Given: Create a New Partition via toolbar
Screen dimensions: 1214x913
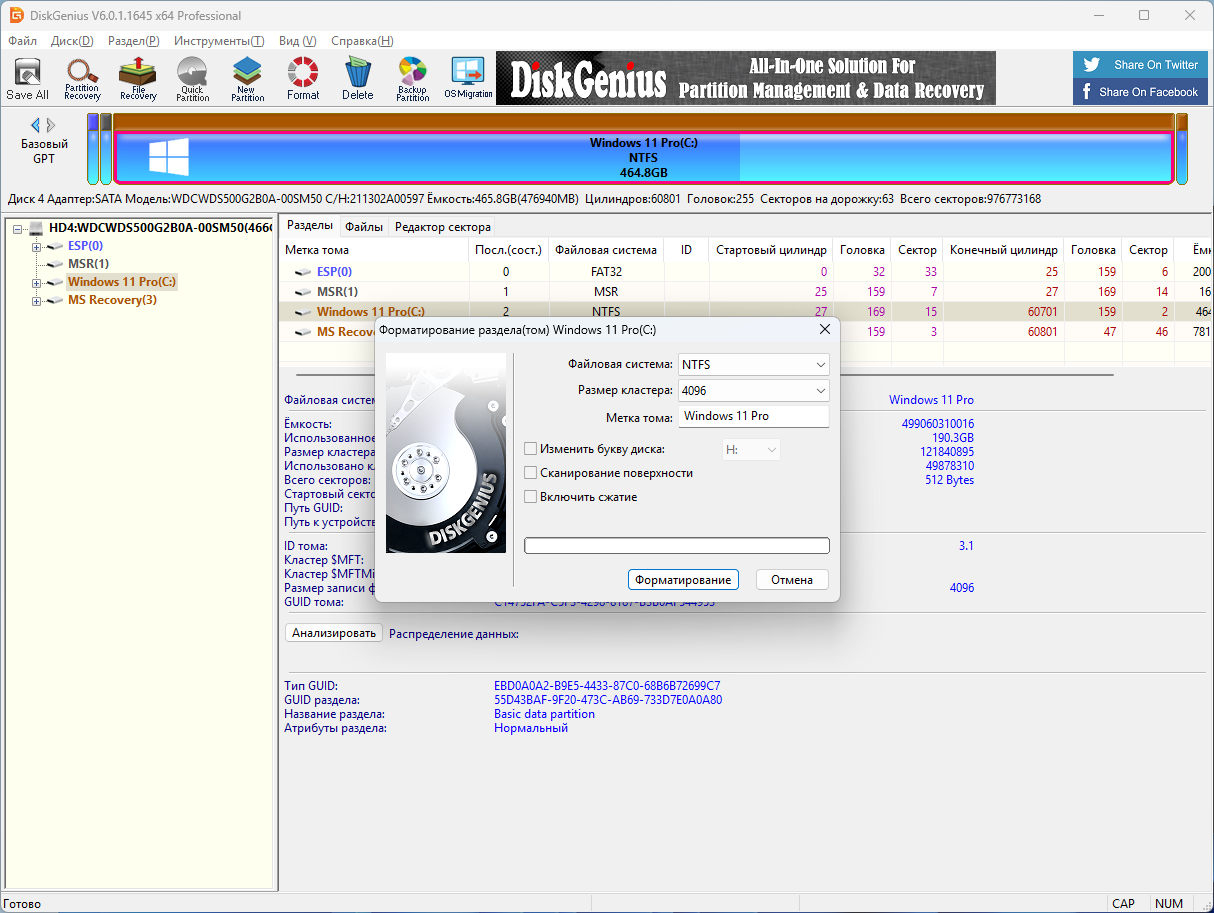Looking at the screenshot, I should (247, 79).
